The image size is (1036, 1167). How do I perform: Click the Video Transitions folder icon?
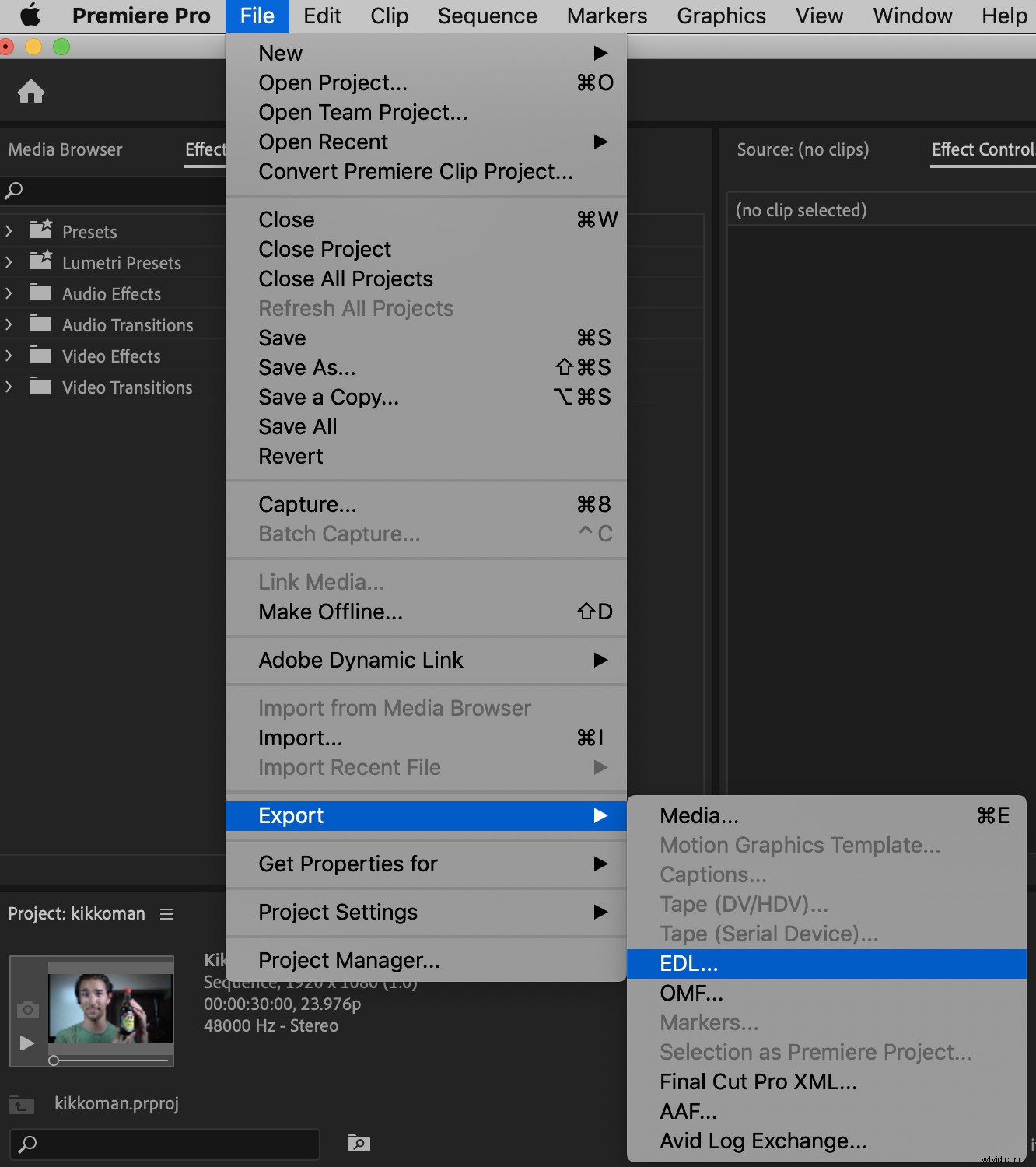click(x=40, y=387)
